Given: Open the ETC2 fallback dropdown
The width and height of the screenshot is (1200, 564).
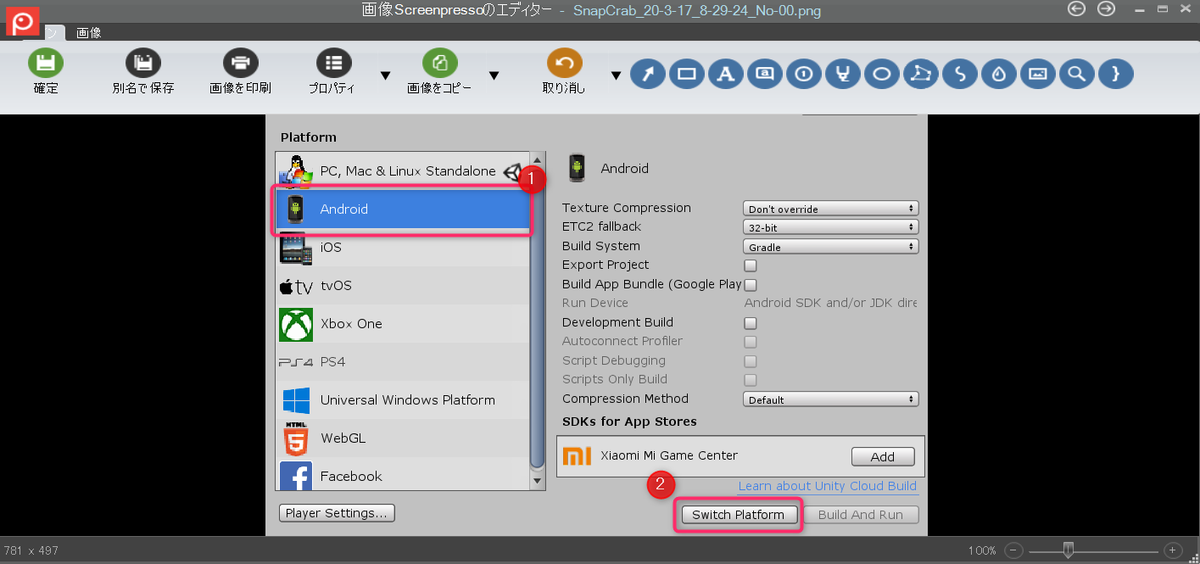Looking at the screenshot, I should [x=830, y=227].
